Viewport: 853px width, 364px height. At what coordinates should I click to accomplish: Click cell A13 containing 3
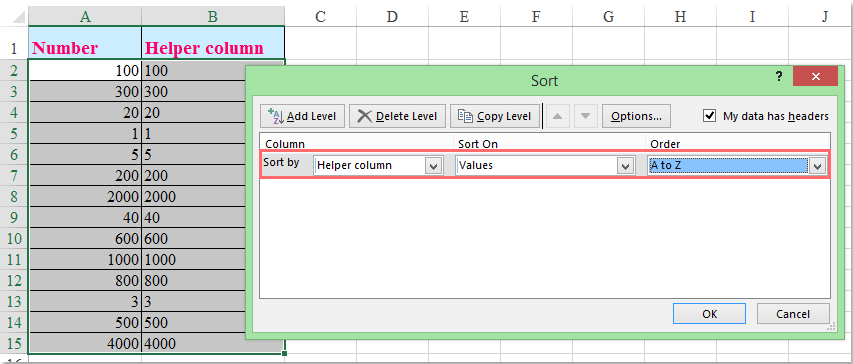tap(85, 302)
